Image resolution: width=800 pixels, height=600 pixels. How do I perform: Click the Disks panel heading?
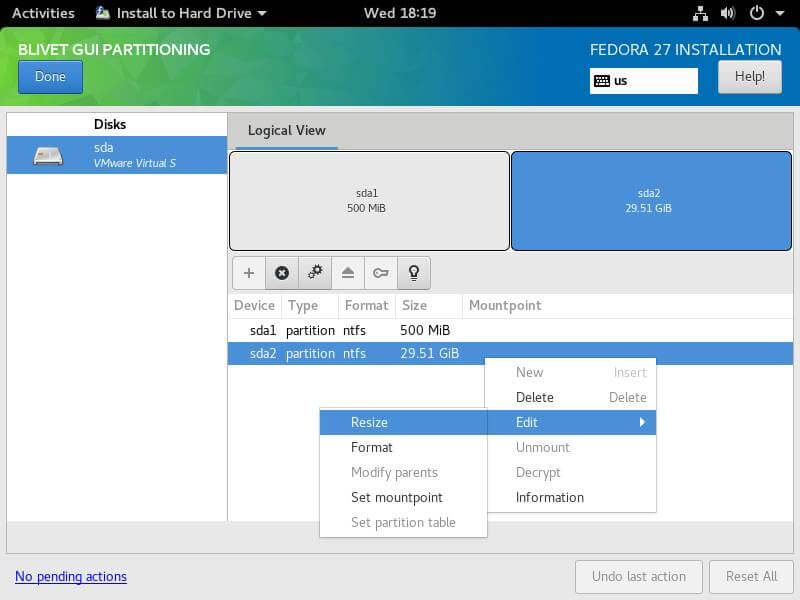coord(110,124)
